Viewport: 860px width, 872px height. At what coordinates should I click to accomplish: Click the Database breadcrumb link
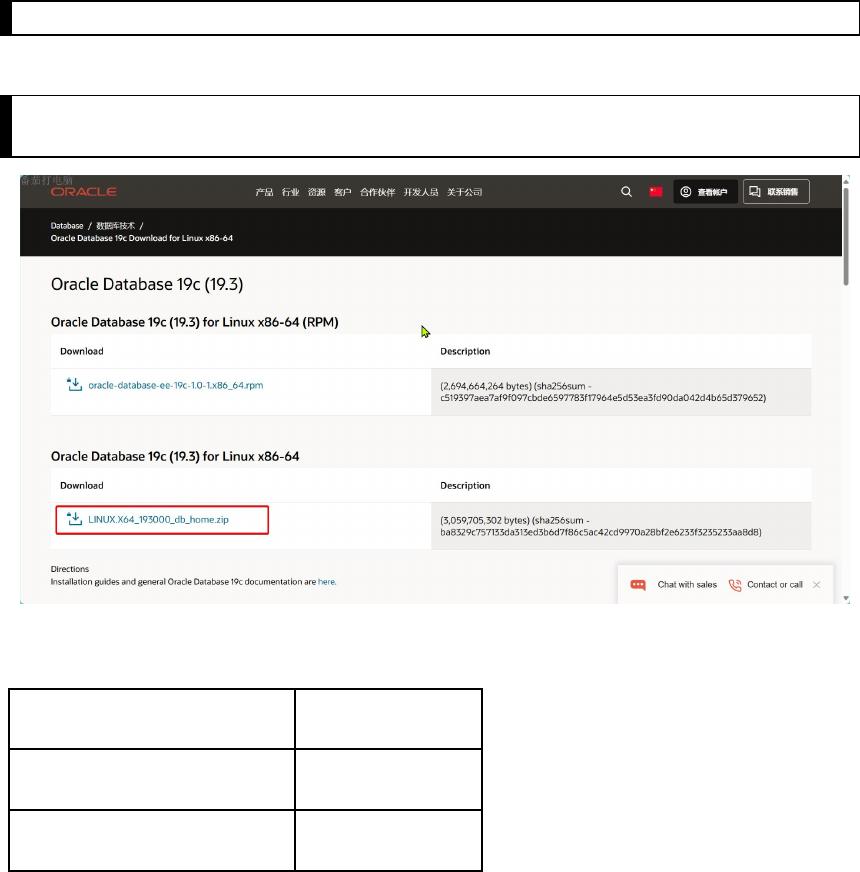(67, 226)
